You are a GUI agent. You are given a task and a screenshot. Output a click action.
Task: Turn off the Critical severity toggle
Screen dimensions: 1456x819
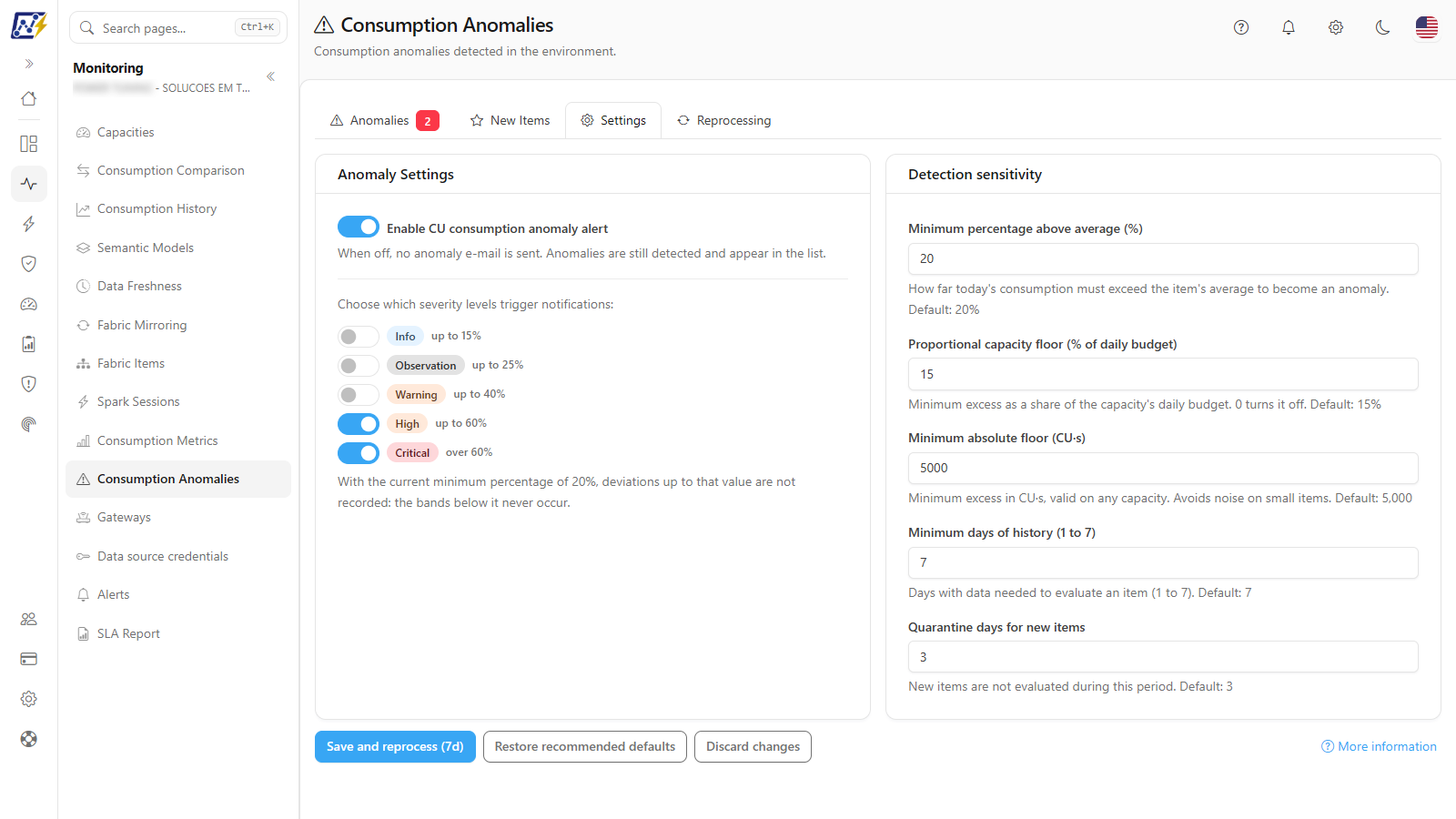tap(359, 453)
